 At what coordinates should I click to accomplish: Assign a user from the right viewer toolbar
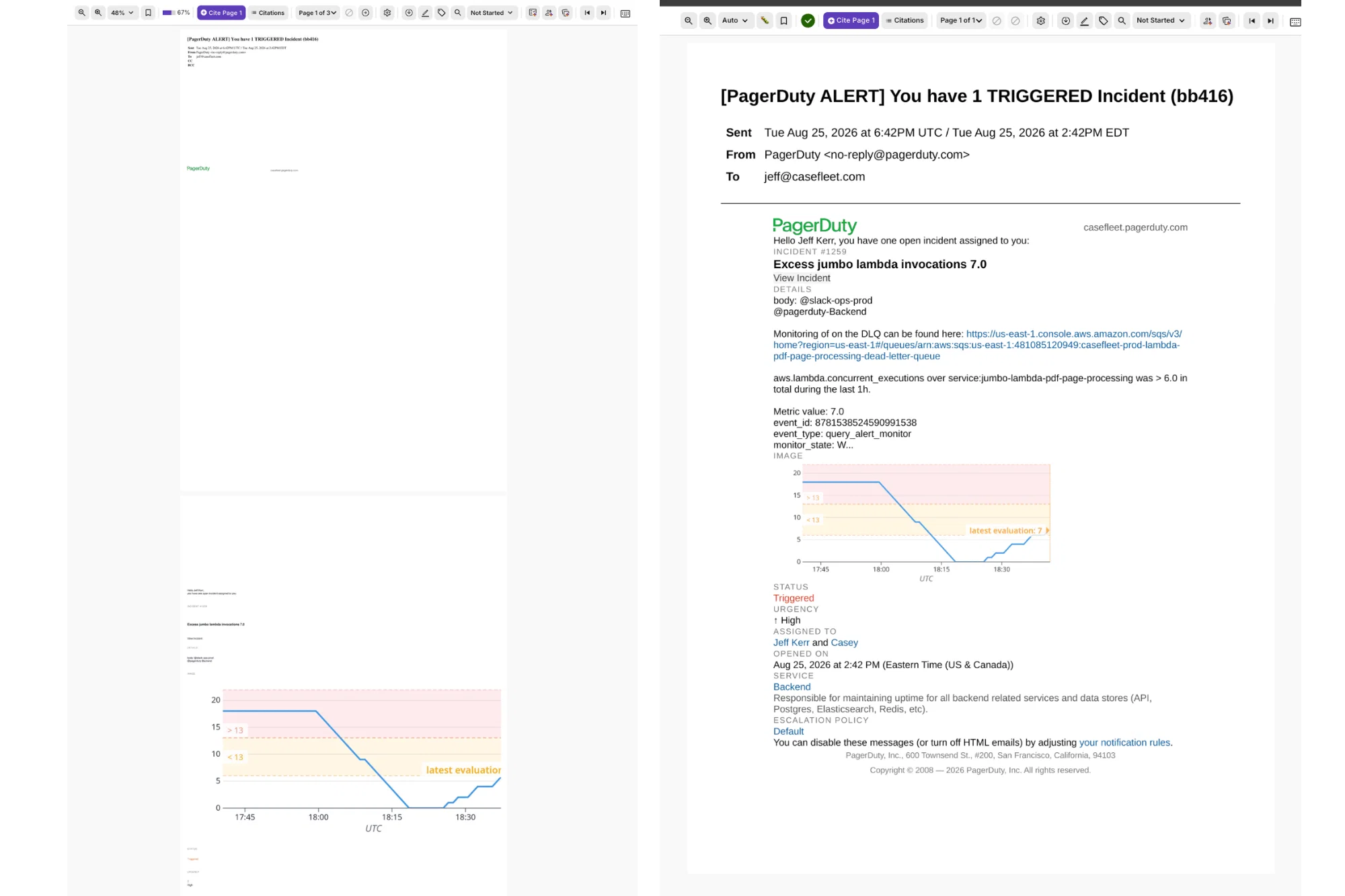point(1208,21)
